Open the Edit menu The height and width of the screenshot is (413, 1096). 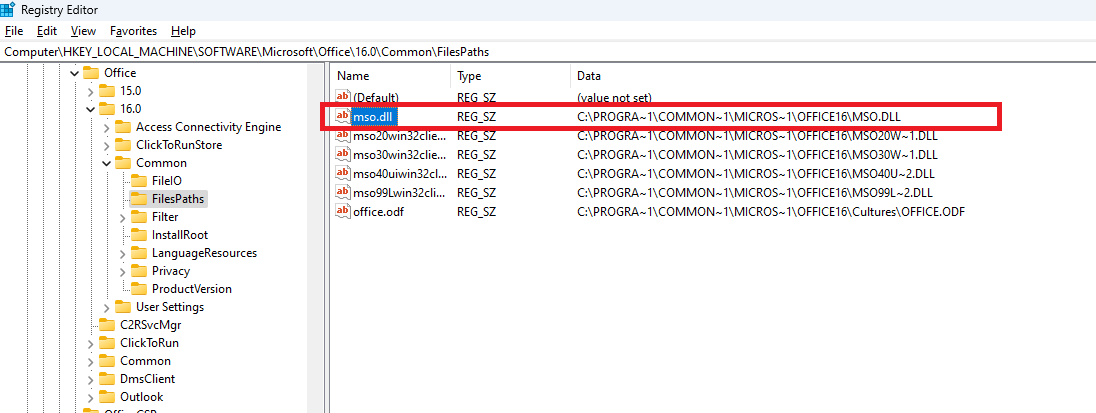[47, 31]
